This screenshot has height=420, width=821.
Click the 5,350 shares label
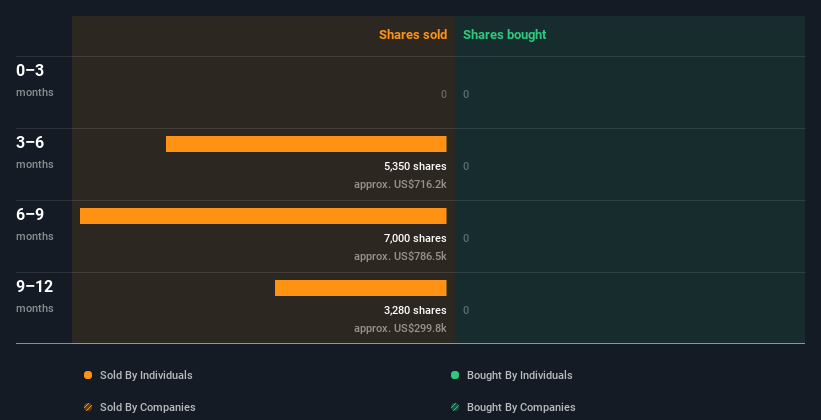click(415, 167)
